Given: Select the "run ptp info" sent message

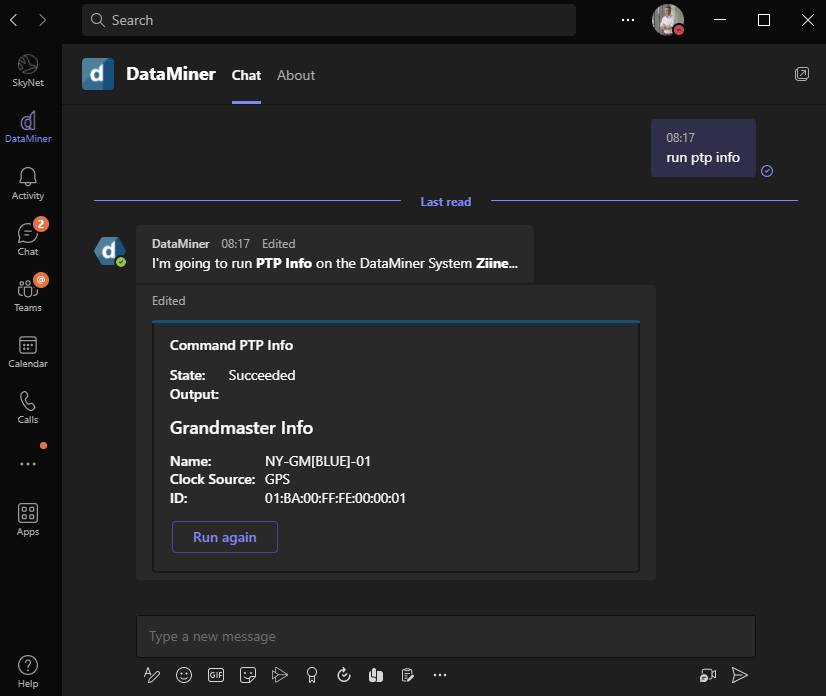Looking at the screenshot, I should click(703, 148).
